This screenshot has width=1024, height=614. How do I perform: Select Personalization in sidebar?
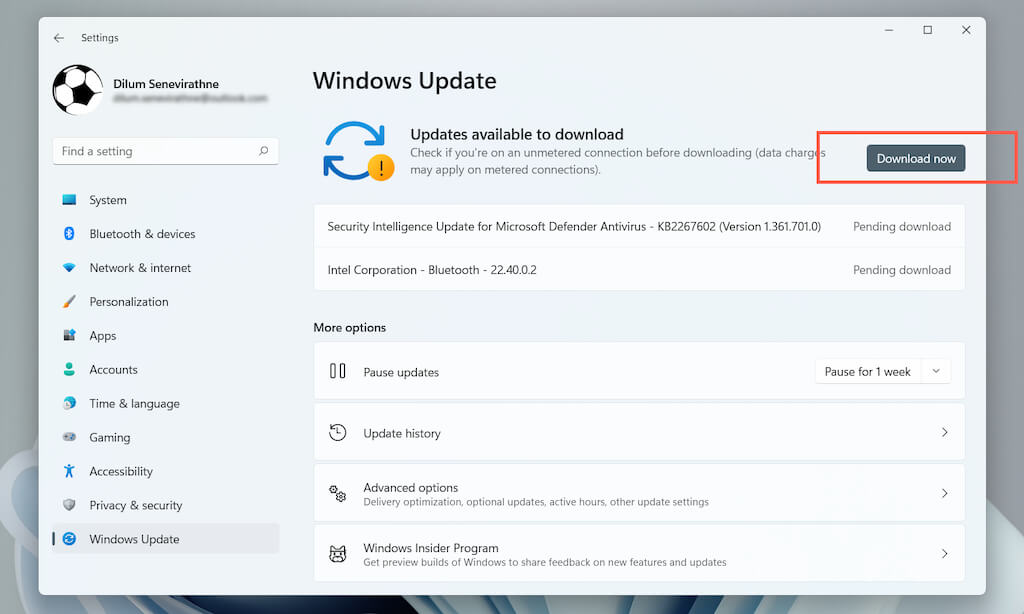coord(165,302)
